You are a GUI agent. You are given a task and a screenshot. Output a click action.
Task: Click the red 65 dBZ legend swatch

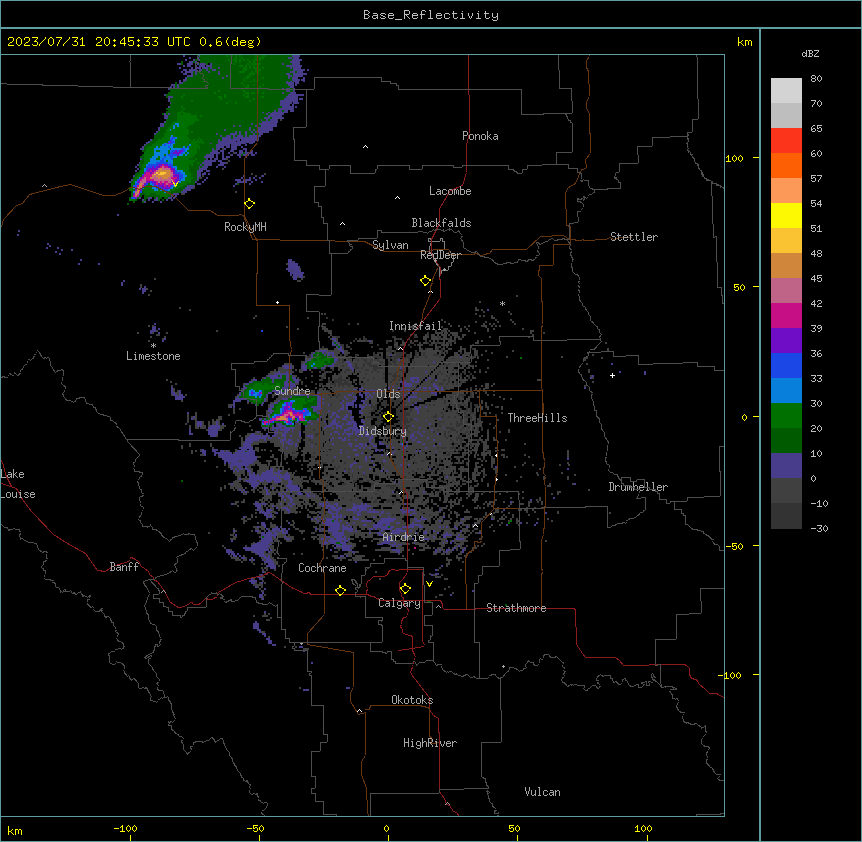(x=786, y=141)
